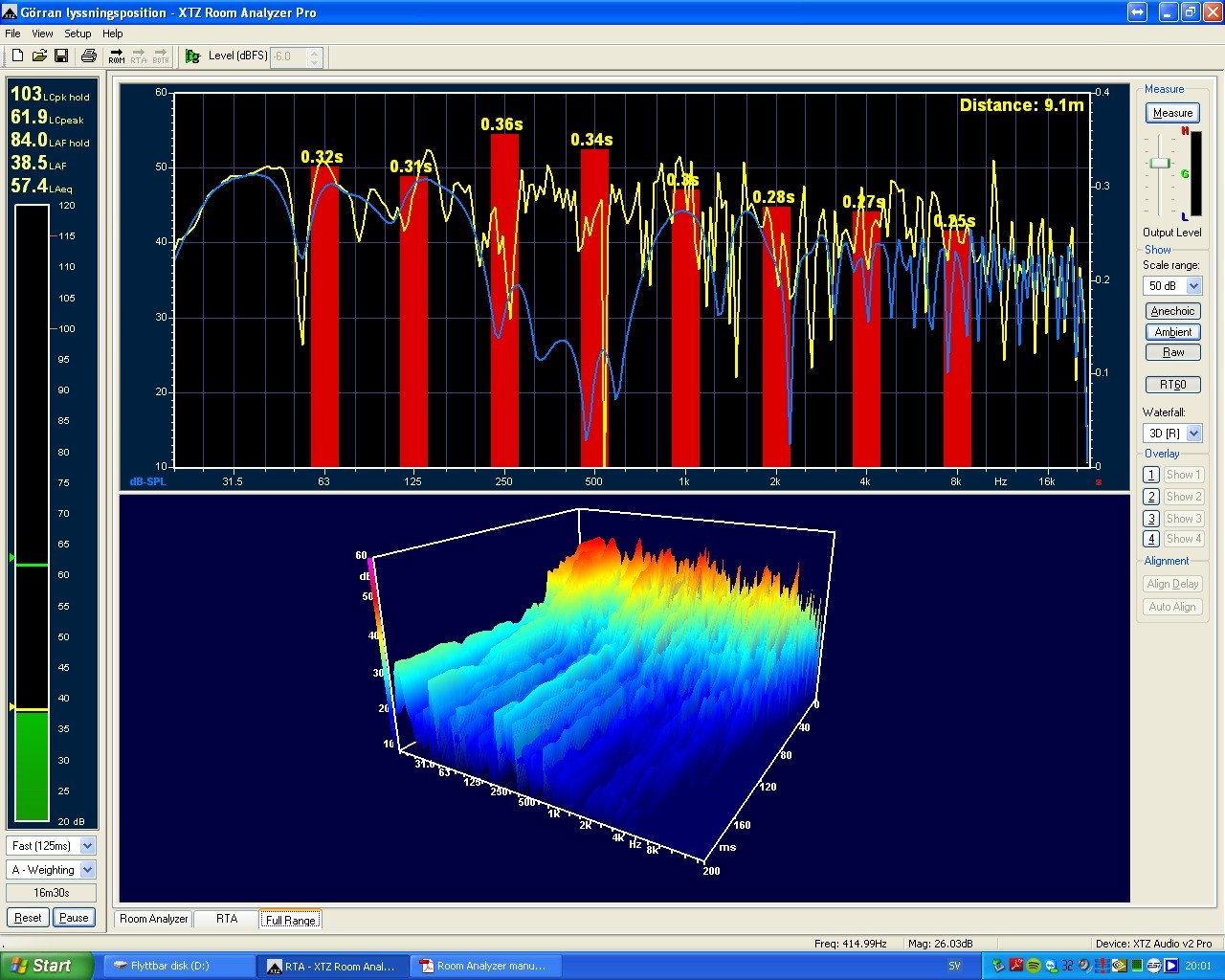This screenshot has height=980, width=1225.
Task: Toggle overlay slot 2
Action: 1151,497
